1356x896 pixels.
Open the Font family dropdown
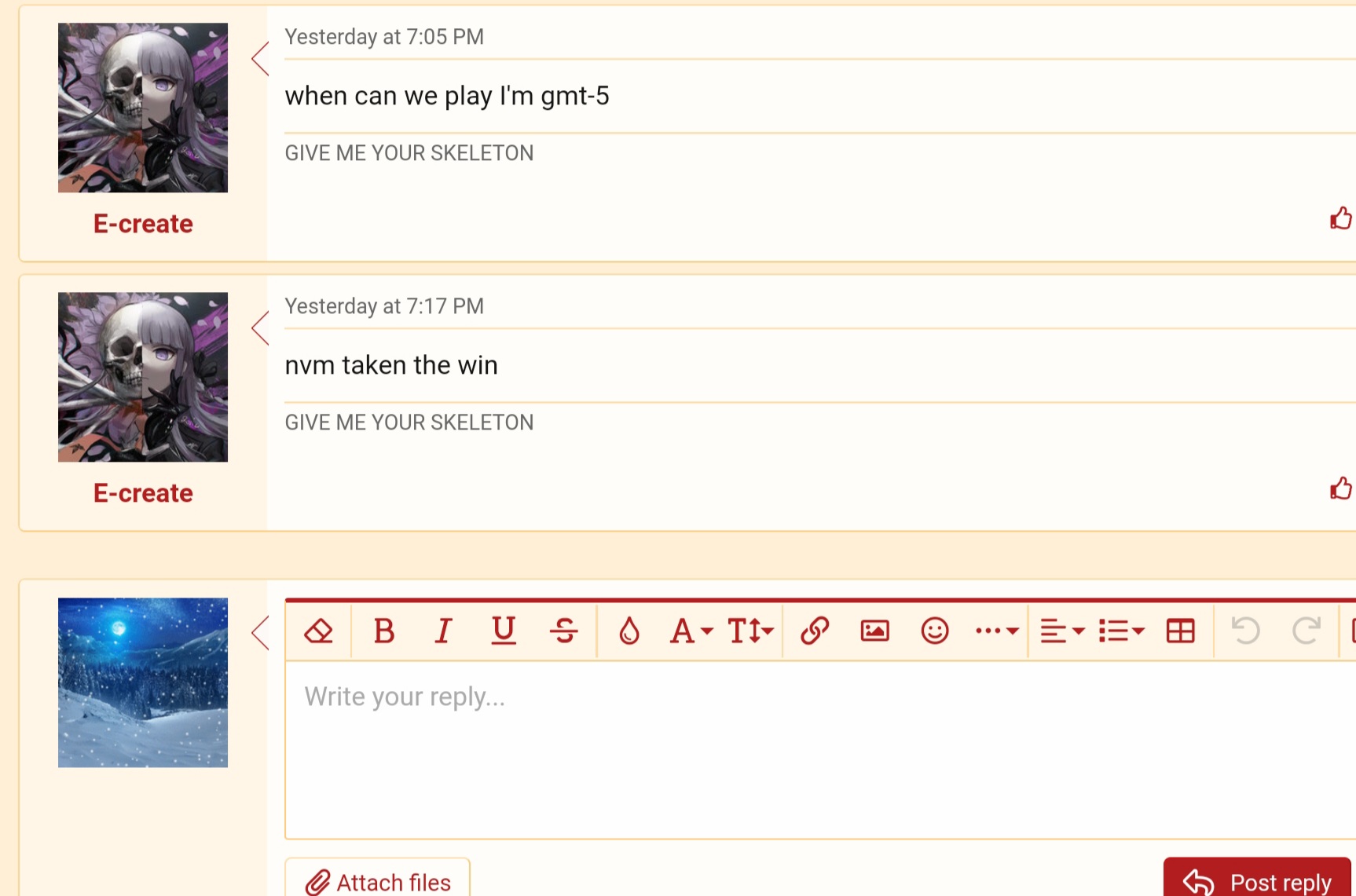pyautogui.click(x=691, y=631)
